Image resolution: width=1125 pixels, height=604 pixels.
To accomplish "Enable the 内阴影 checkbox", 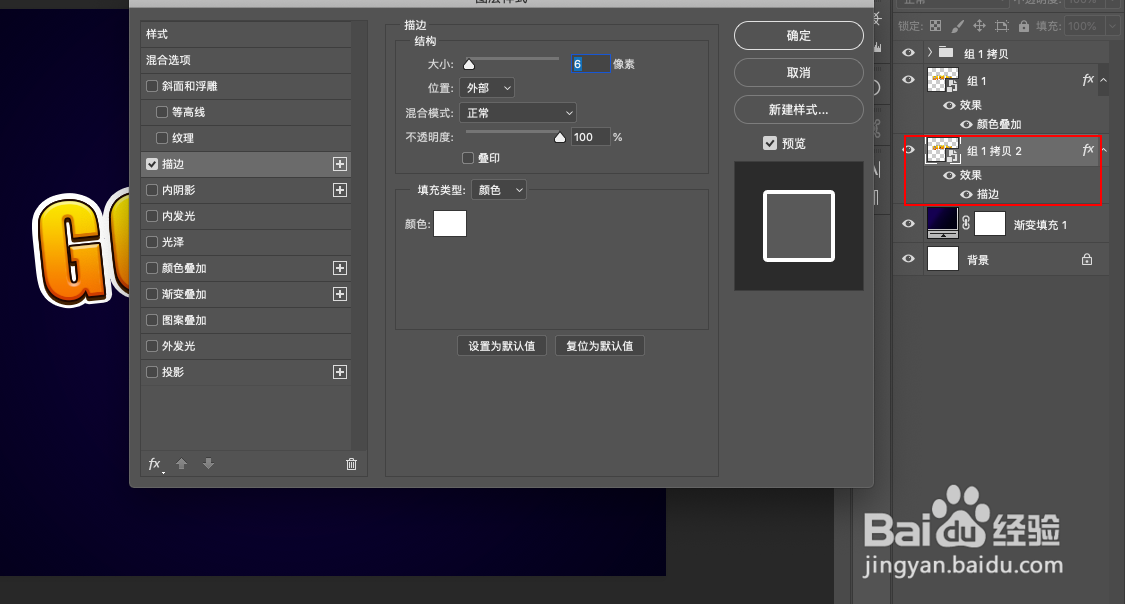I will pos(152,190).
